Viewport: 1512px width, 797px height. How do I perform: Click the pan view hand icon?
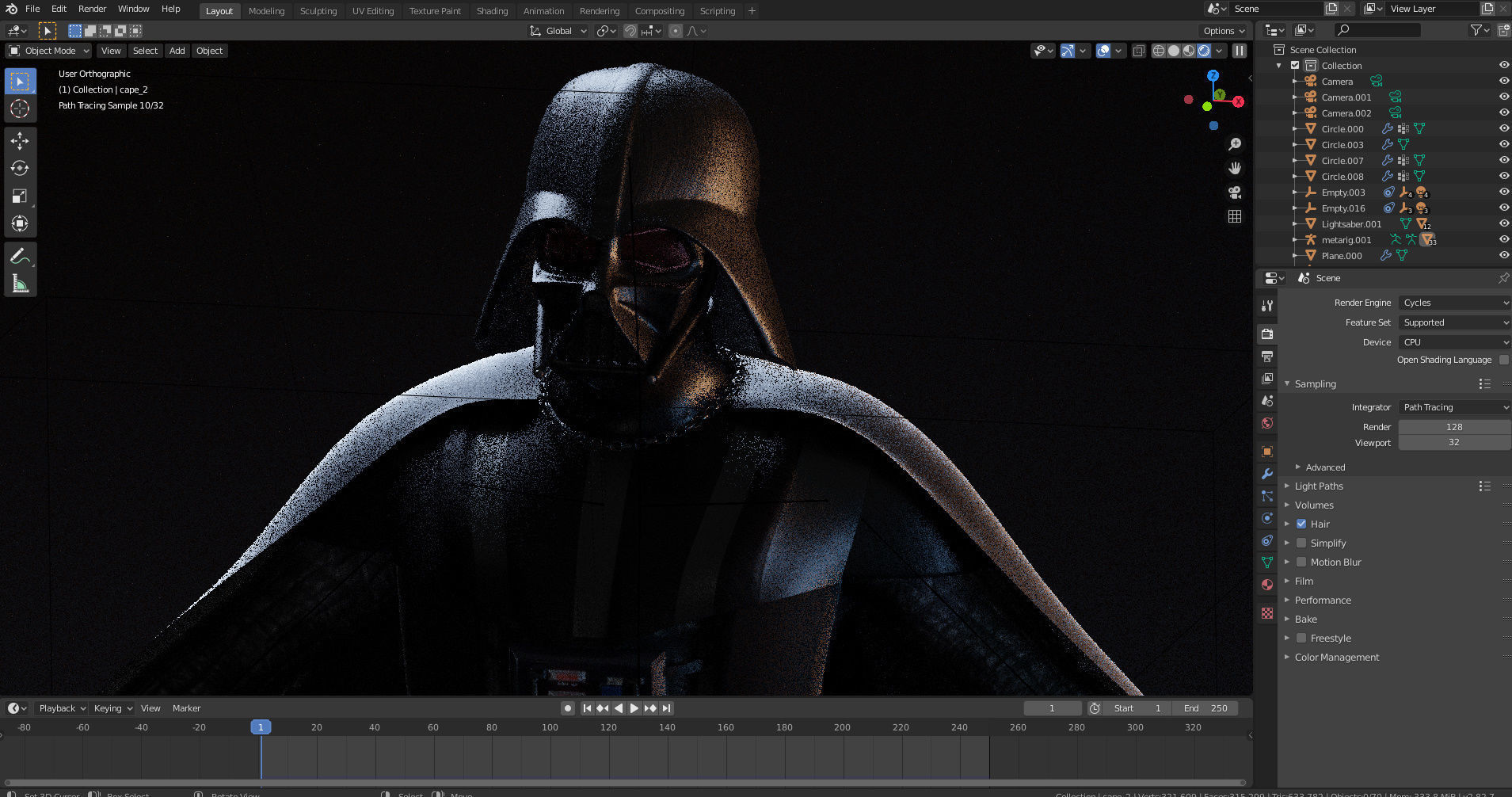click(x=1235, y=168)
